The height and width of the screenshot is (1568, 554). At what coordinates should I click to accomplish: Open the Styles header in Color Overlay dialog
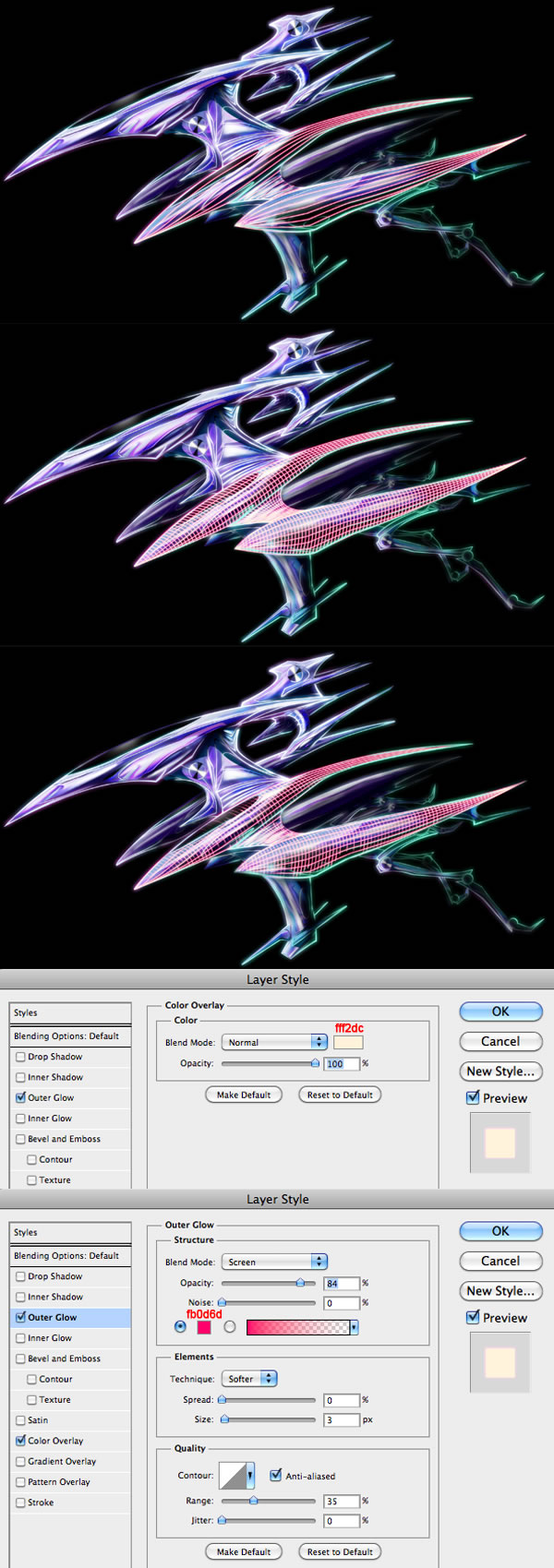tap(70, 1012)
